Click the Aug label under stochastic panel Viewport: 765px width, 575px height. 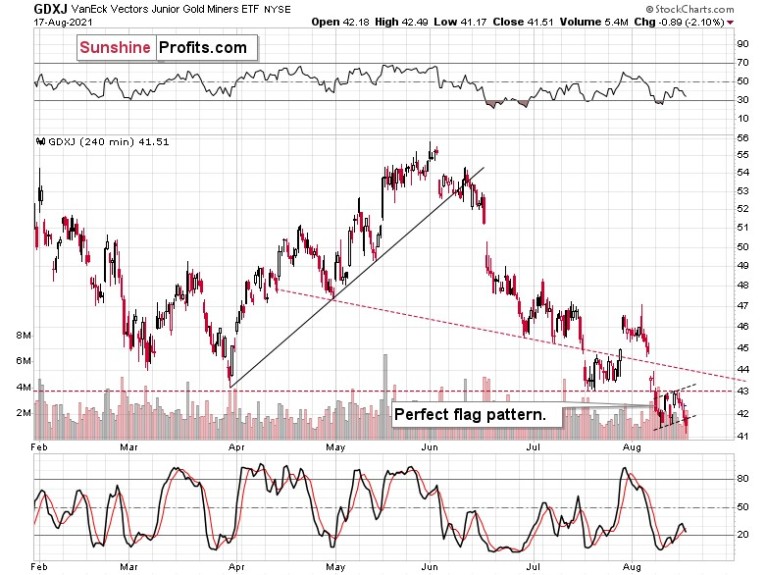click(x=632, y=567)
